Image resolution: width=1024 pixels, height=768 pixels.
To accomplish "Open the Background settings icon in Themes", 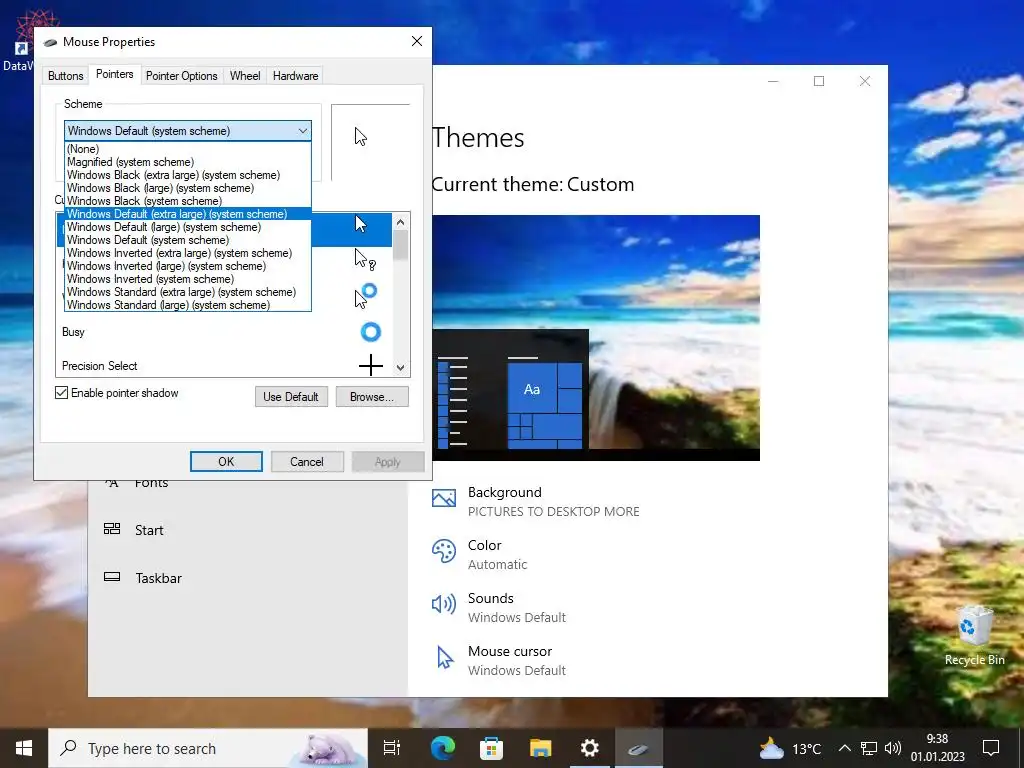I will (x=443, y=498).
